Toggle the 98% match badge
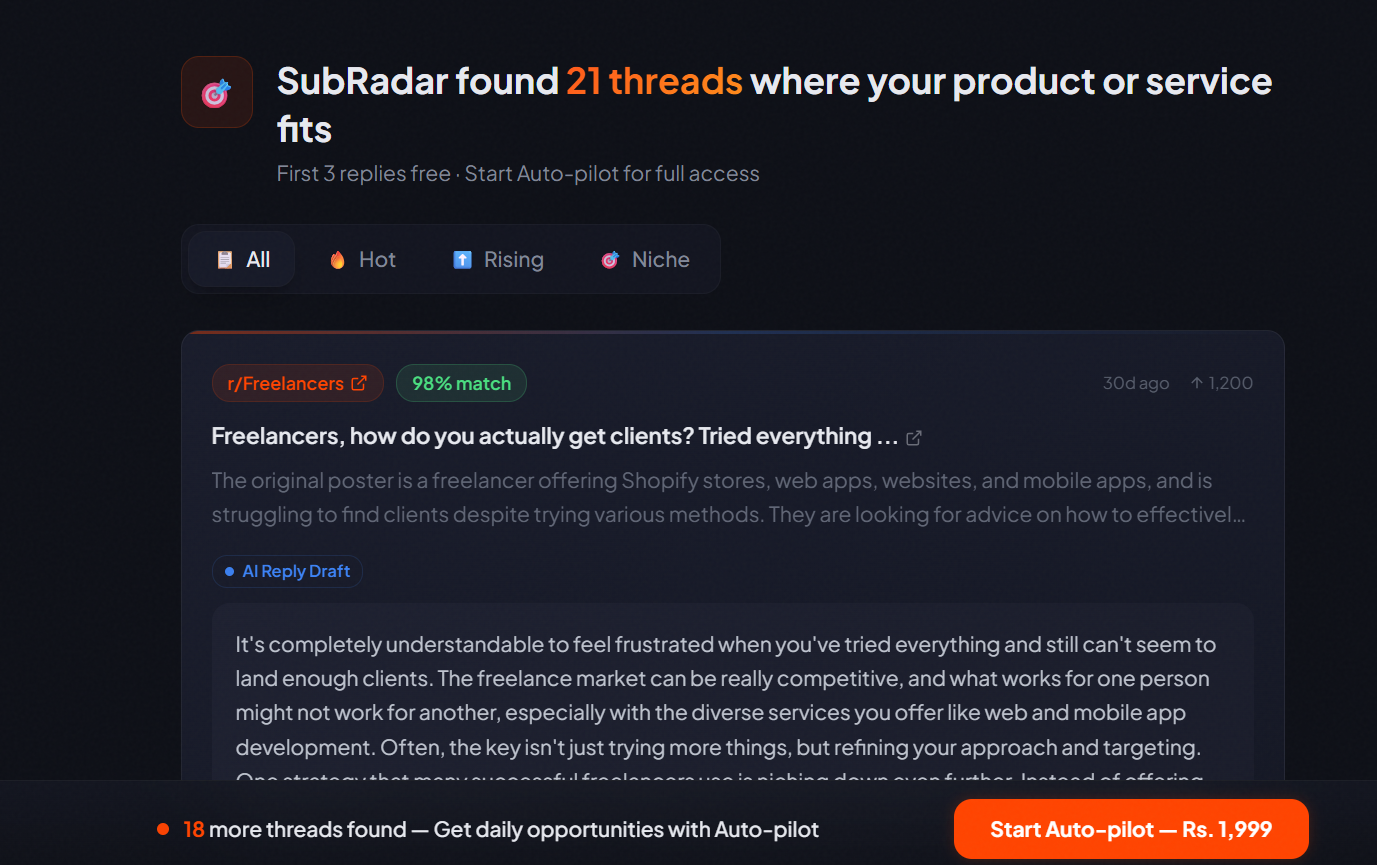The image size is (1377, 865). 461,382
